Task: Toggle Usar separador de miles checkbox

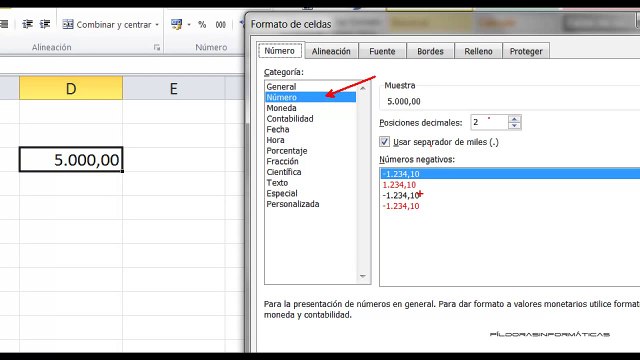Action: 384,142
